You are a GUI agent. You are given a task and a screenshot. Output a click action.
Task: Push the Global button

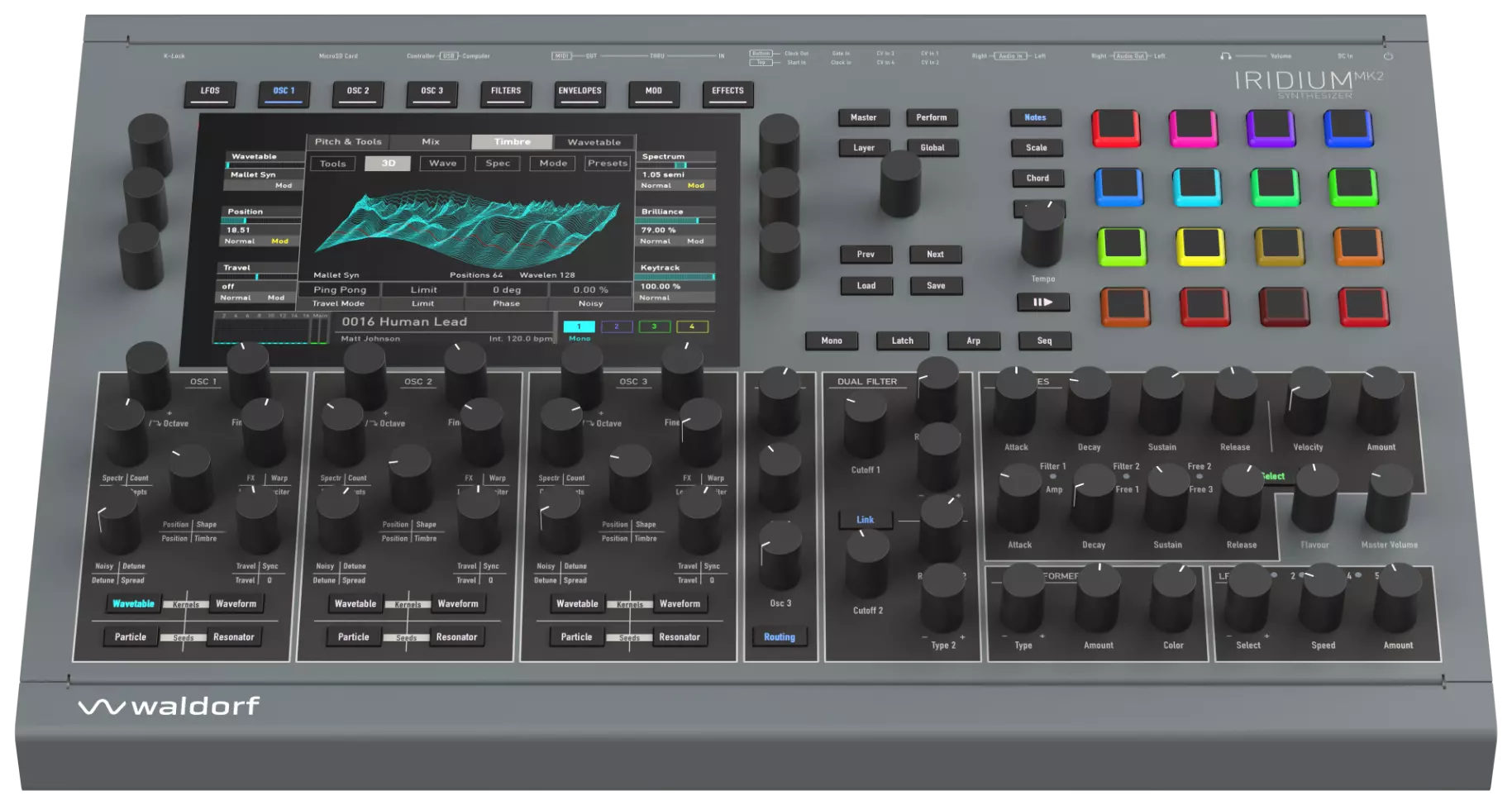point(932,148)
